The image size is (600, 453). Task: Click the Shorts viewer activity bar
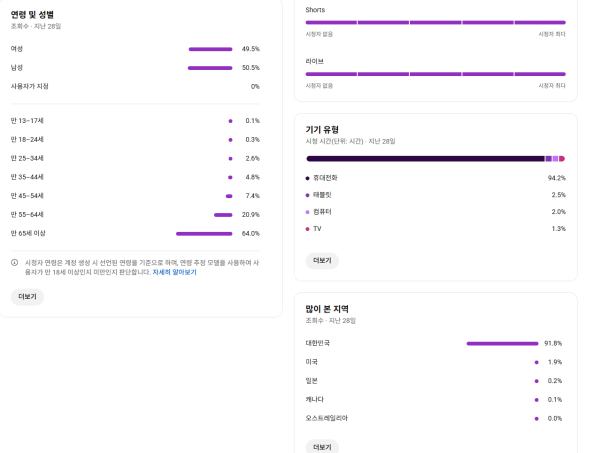coord(435,23)
